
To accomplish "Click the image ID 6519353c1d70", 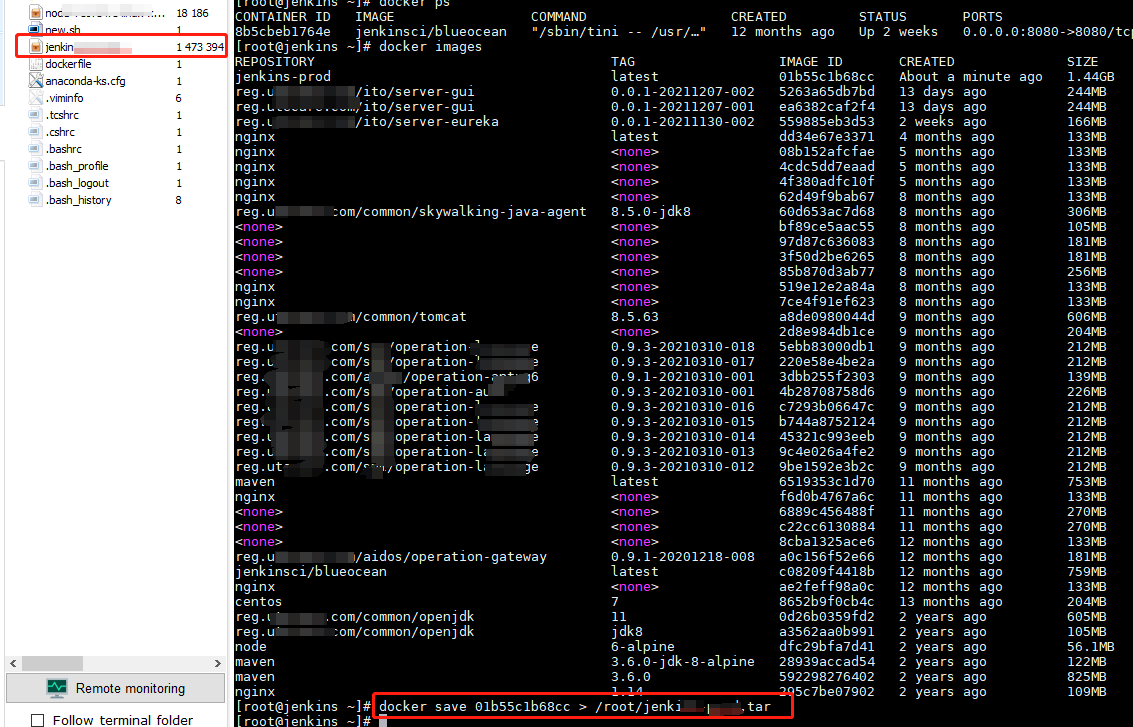I will coord(826,482).
